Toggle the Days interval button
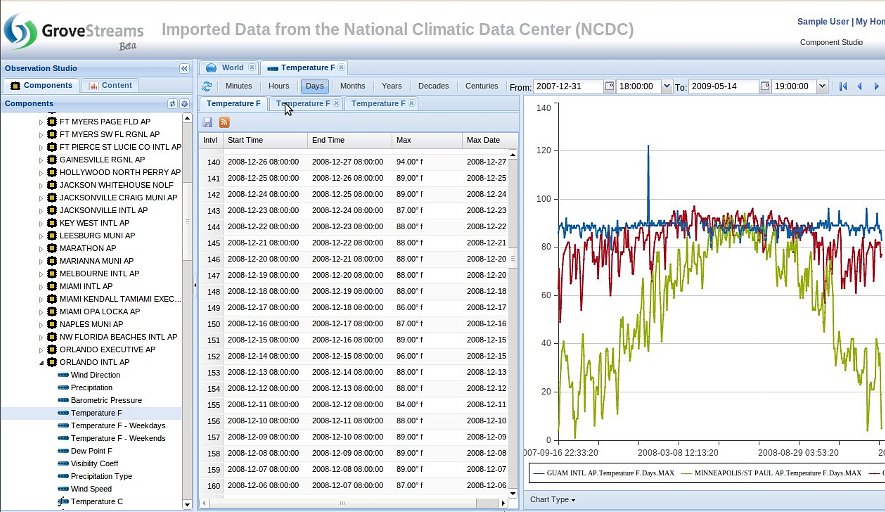Viewport: 885px width, 512px height. [315, 87]
